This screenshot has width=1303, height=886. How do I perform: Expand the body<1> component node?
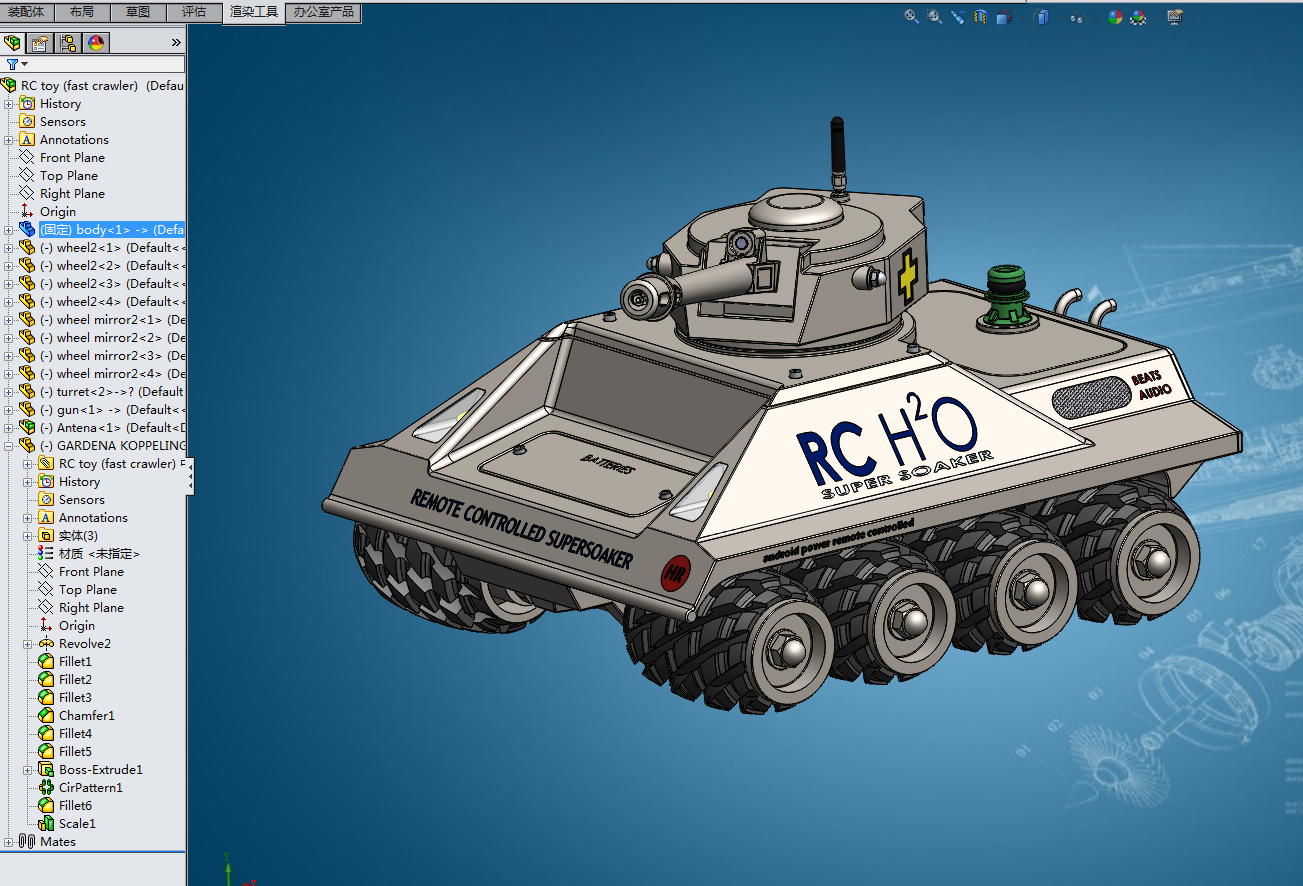tap(8, 230)
